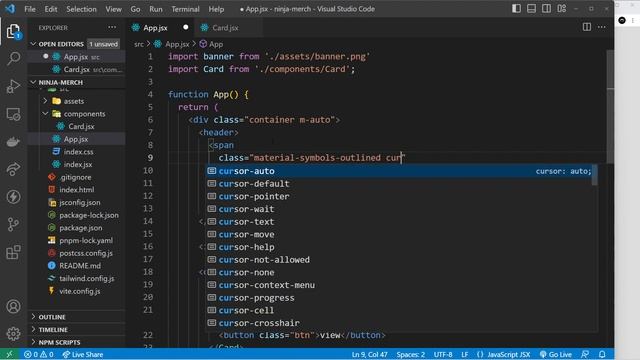
Task: Open Source Control view
Action: pos(13,224)
